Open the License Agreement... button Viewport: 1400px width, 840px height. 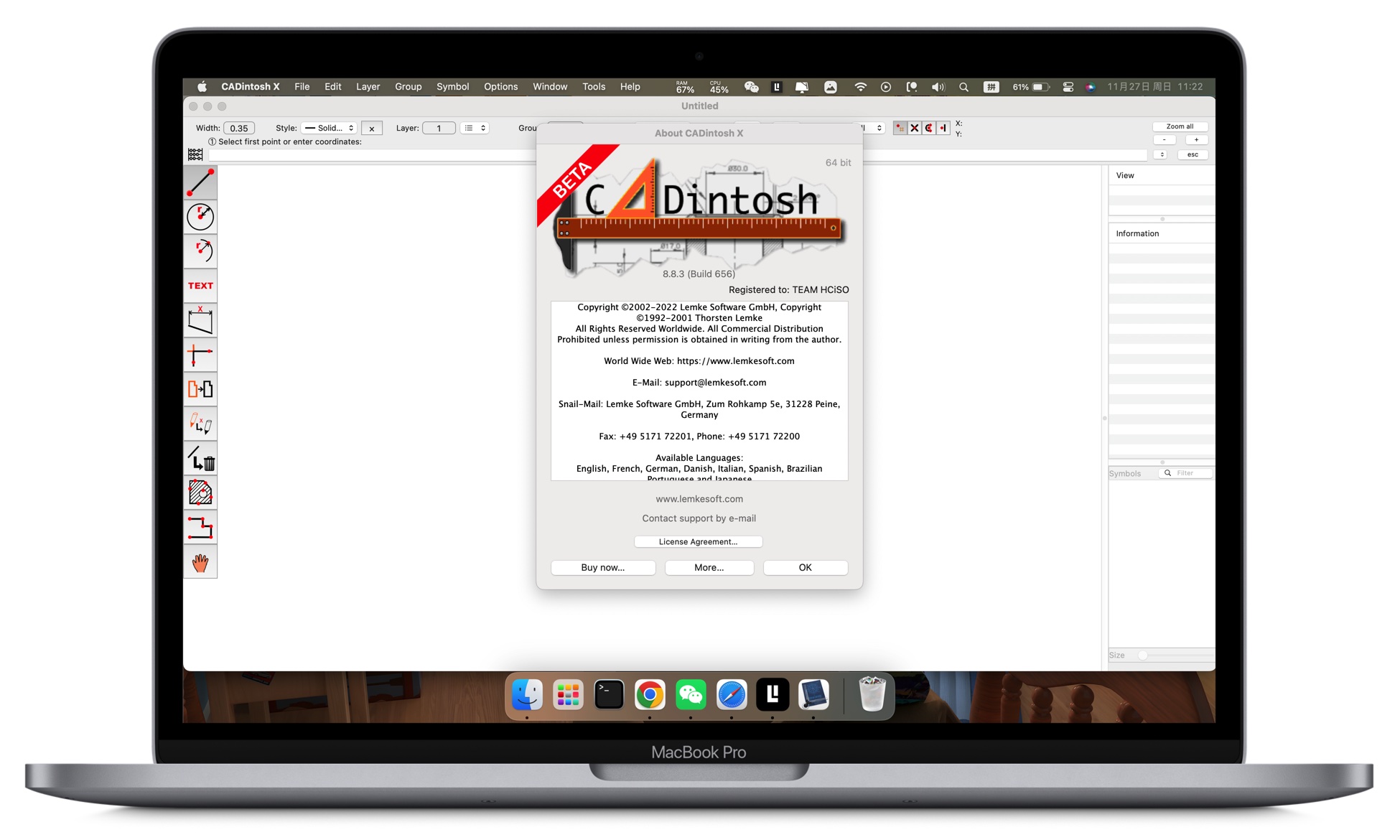pyautogui.click(x=699, y=541)
